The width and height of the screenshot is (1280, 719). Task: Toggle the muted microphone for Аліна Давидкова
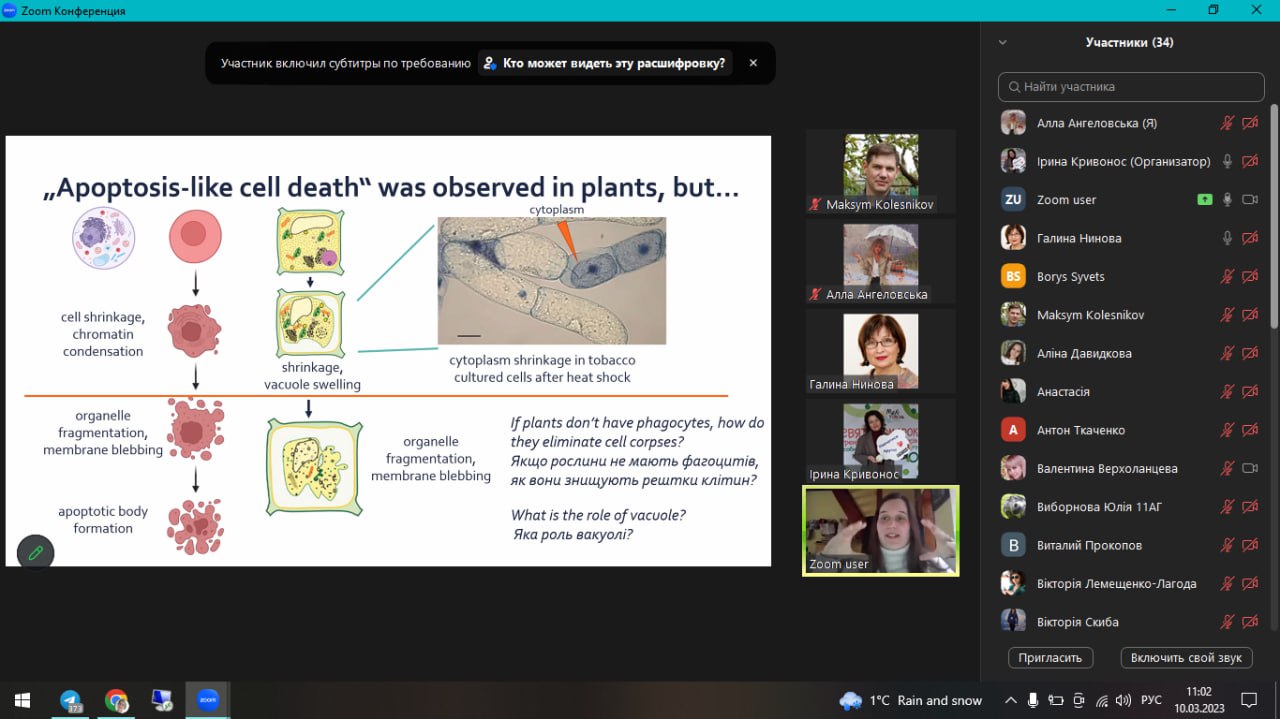tap(1227, 353)
